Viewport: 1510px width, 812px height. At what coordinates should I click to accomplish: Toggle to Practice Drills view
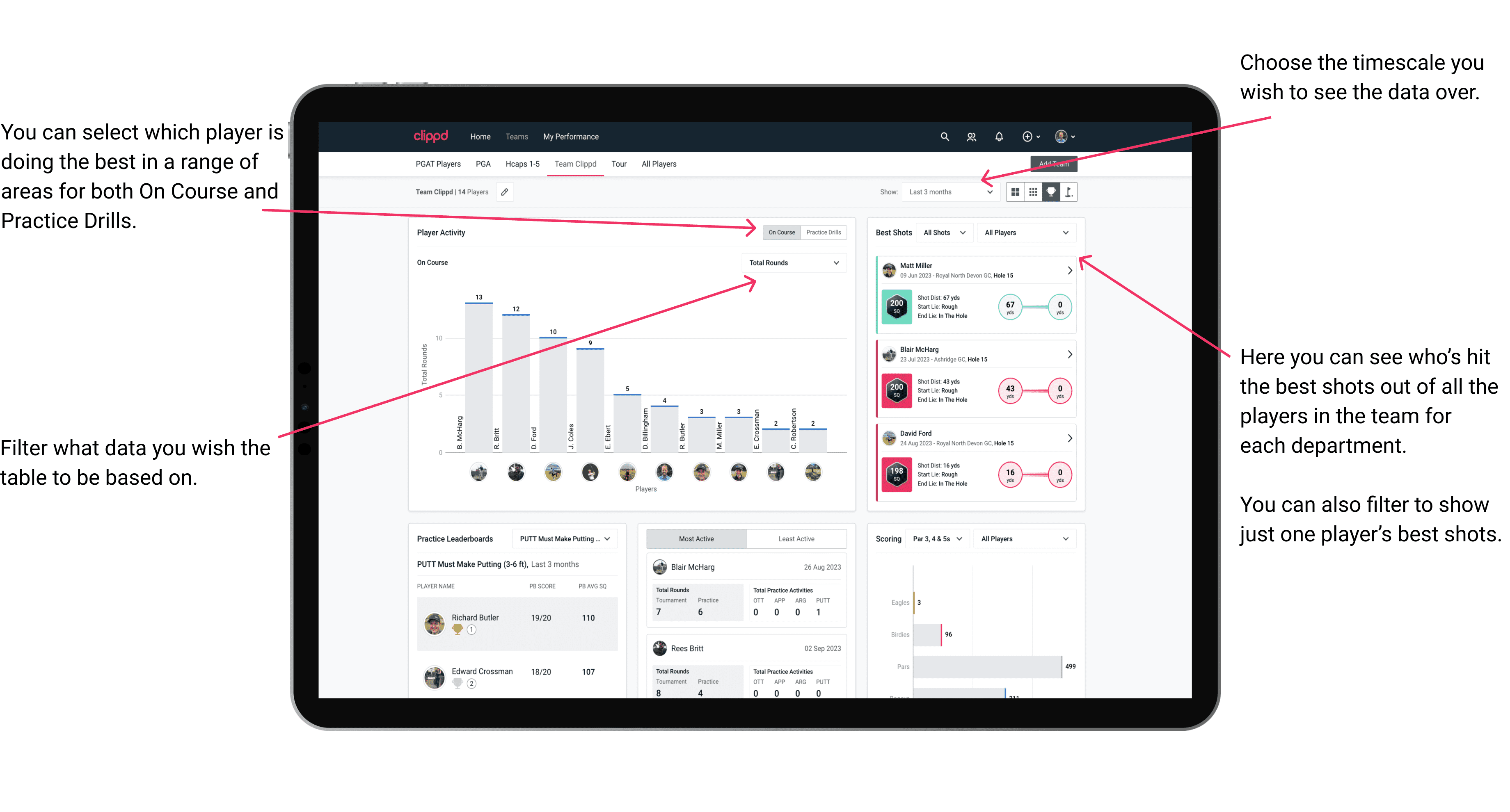pyautogui.click(x=823, y=232)
